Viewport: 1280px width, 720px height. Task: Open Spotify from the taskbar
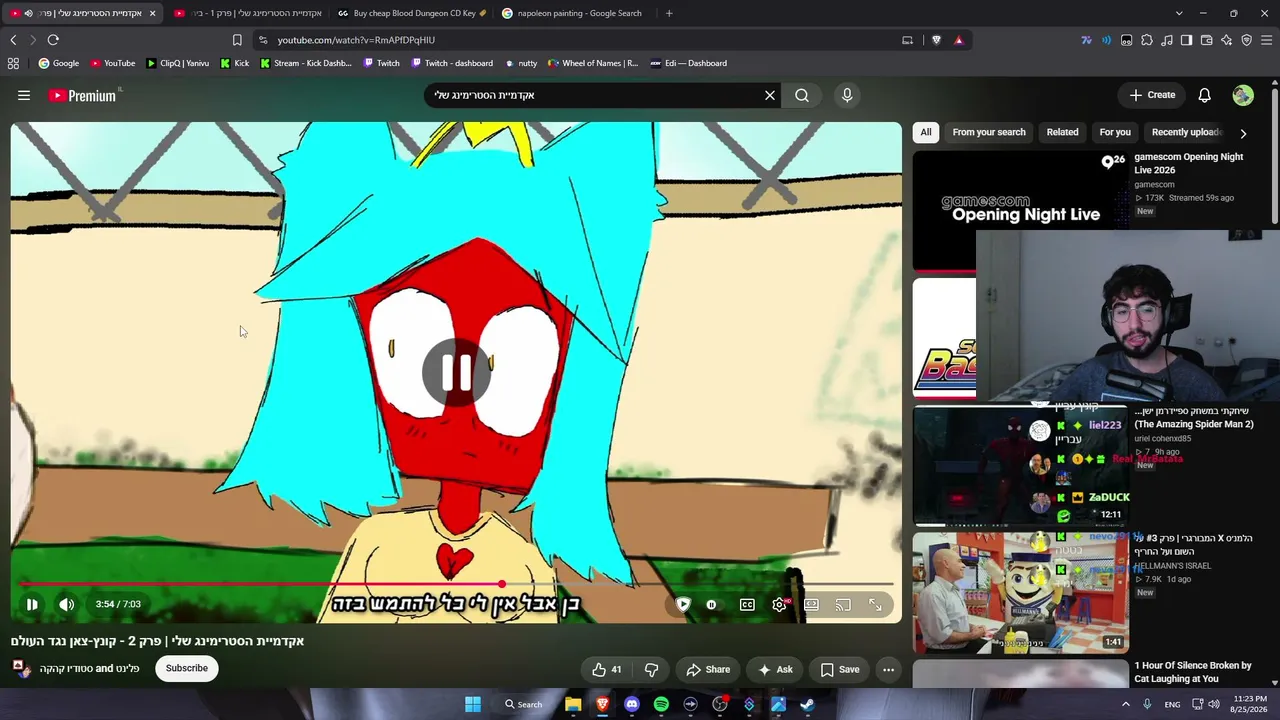pos(661,704)
